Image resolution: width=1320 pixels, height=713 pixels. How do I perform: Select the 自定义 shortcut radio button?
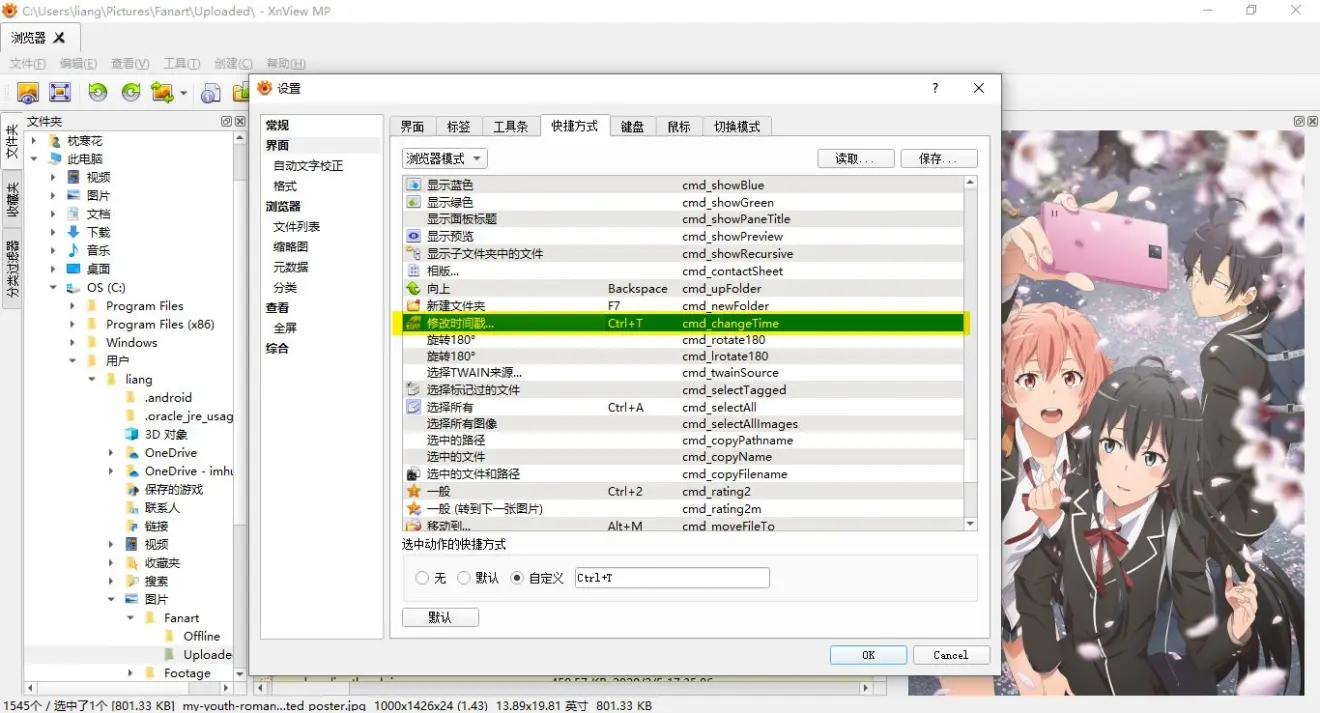tap(517, 577)
